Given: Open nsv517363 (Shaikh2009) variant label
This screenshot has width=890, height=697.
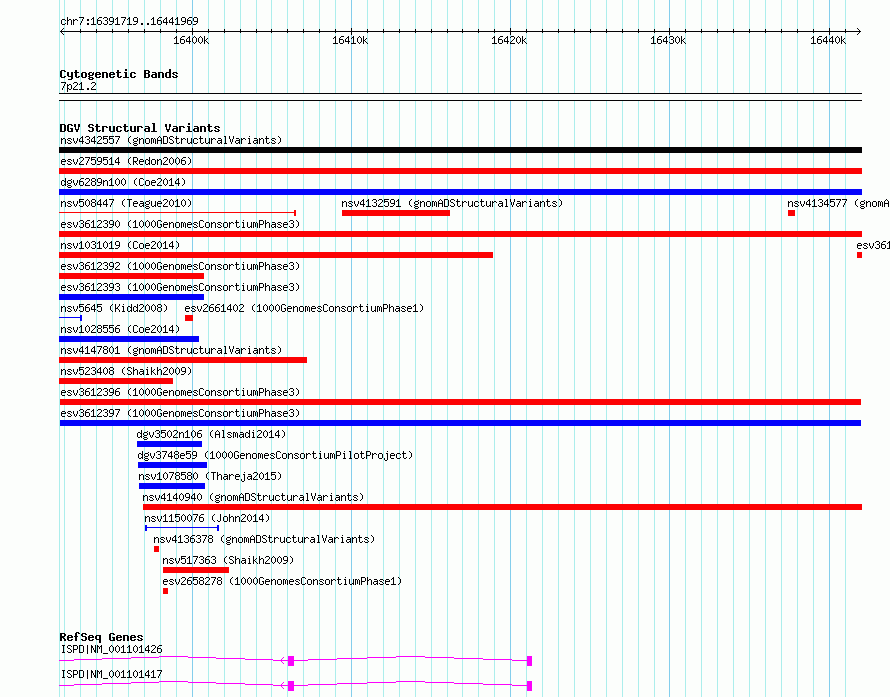Looking at the screenshot, I should click(x=228, y=560).
